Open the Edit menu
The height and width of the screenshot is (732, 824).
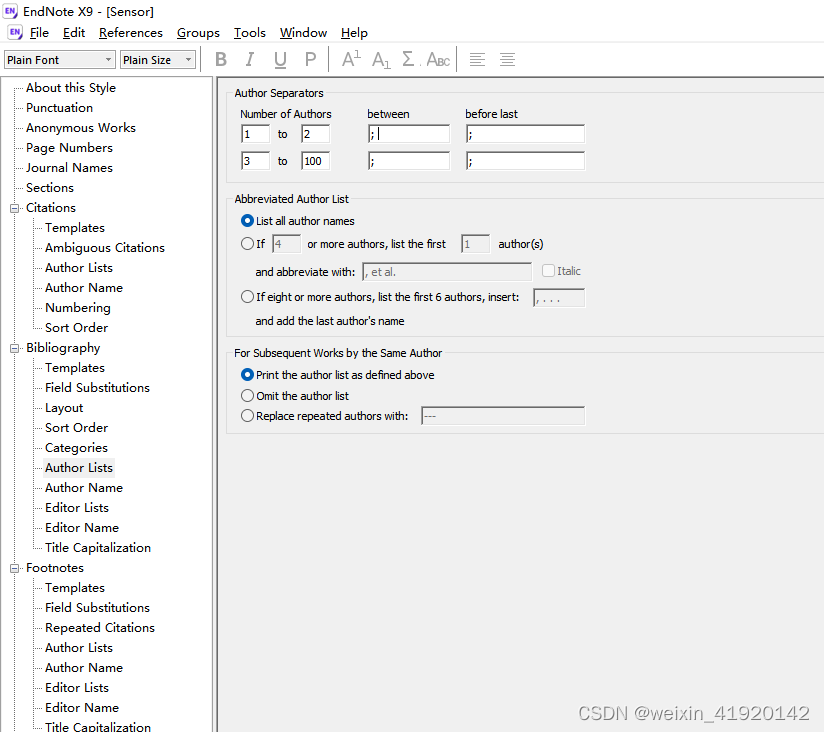[74, 33]
